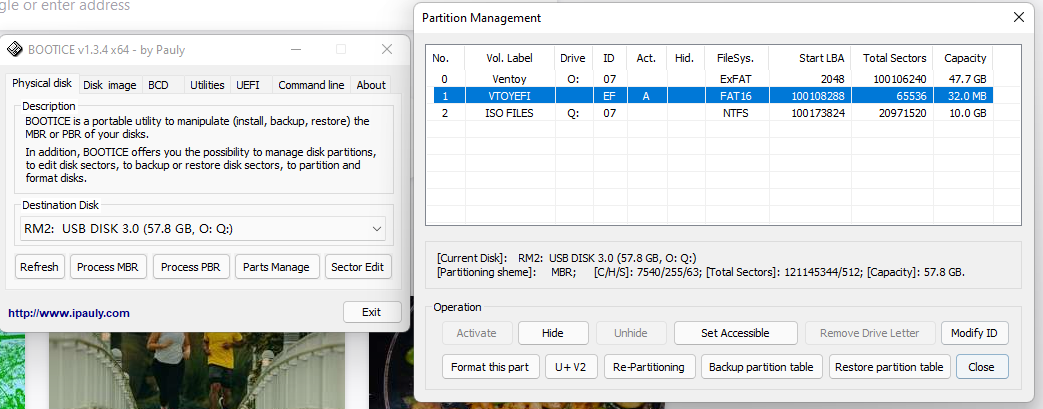The image size is (1043, 409).
Task: Click the Close button in Partition Management
Action: 981,367
